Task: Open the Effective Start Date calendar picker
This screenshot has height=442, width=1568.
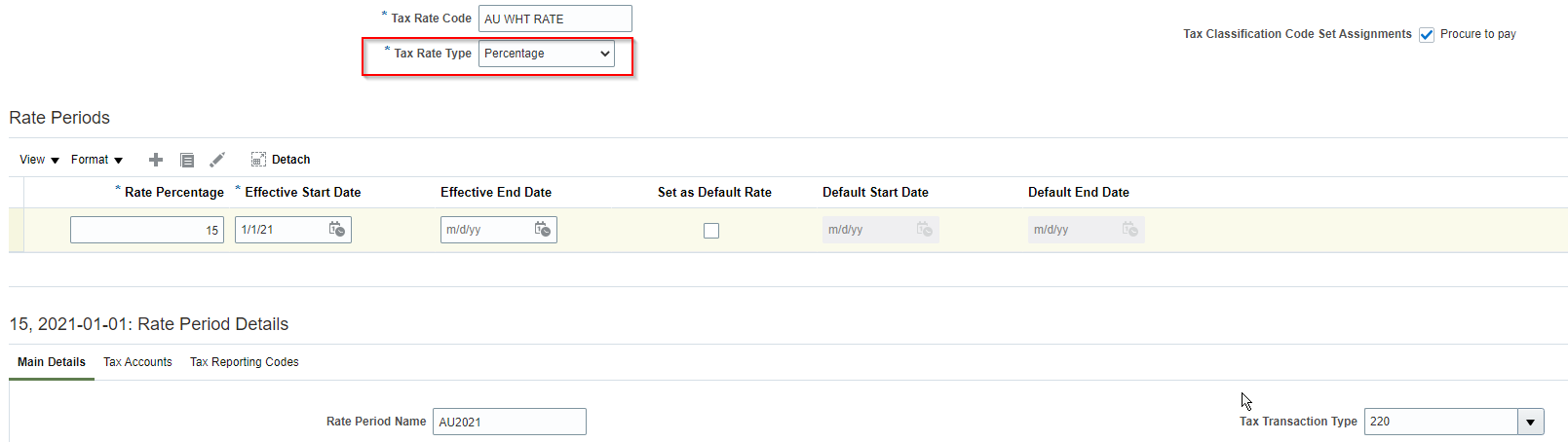Action: pyautogui.click(x=337, y=230)
